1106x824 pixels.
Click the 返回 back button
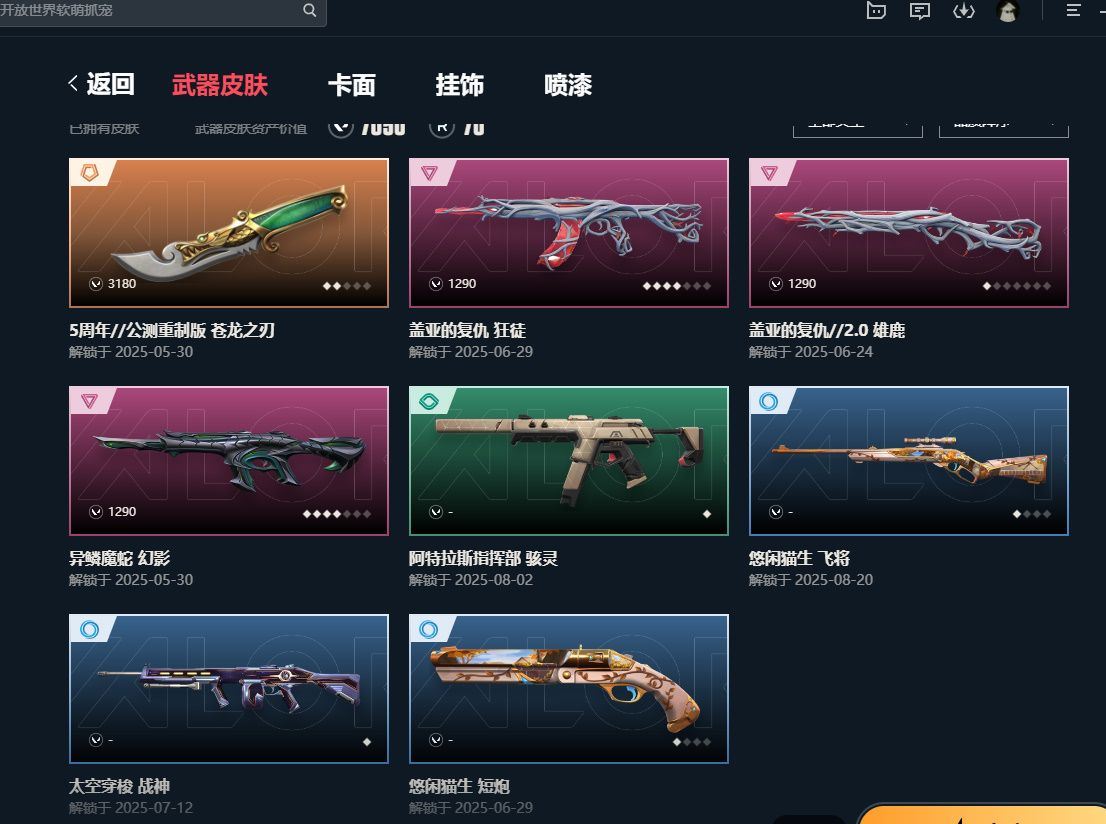click(x=102, y=84)
